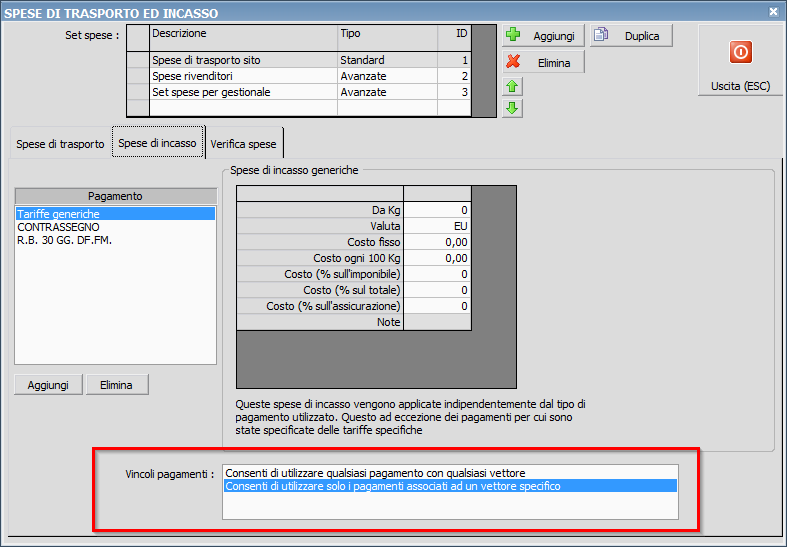Click Avanzate cell of gestionale set

click(x=387, y=92)
